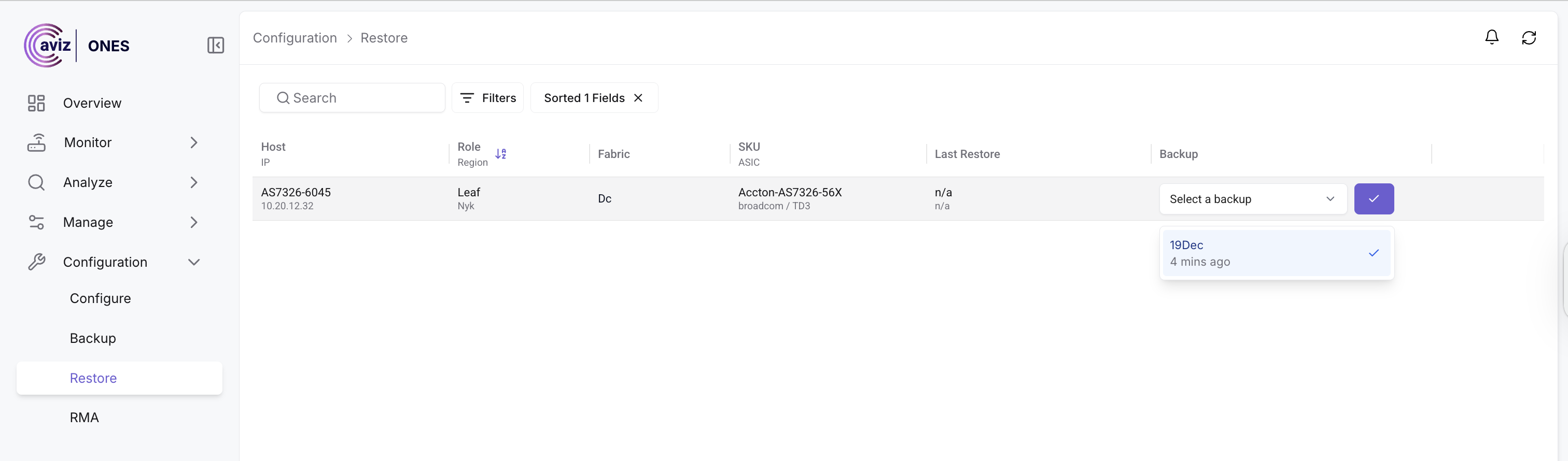Collapse the sidebar panel icon
The height and width of the screenshot is (461, 1568).
pos(216,46)
